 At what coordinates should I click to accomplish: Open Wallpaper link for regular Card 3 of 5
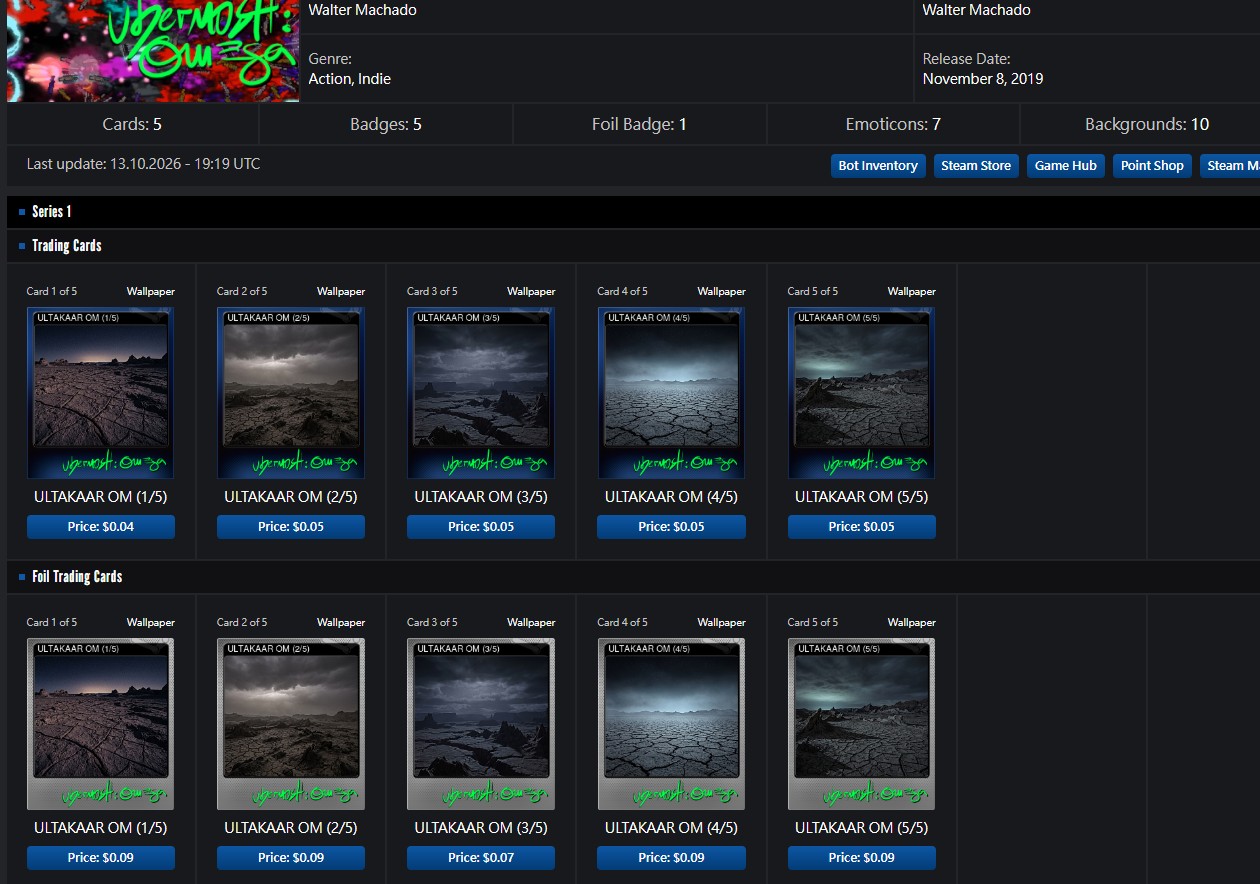point(531,292)
